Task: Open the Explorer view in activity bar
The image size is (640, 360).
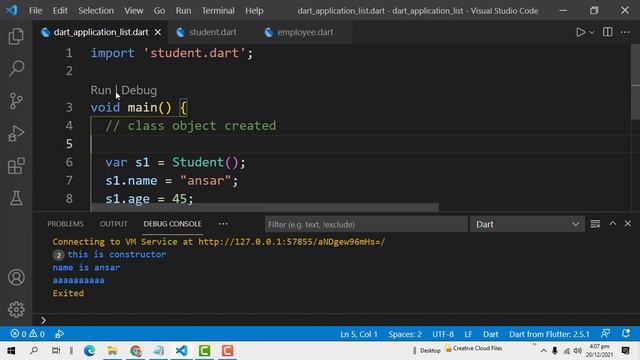Action: tap(16, 36)
